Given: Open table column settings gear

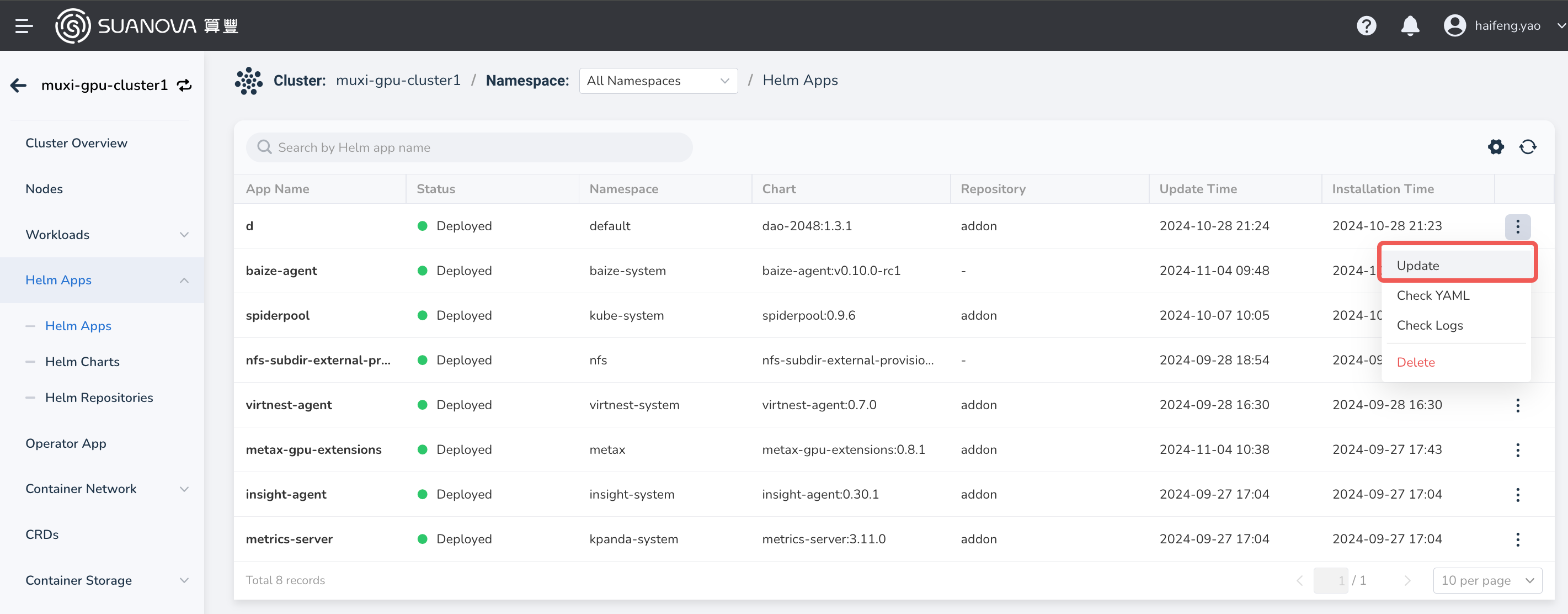Looking at the screenshot, I should (x=1496, y=147).
